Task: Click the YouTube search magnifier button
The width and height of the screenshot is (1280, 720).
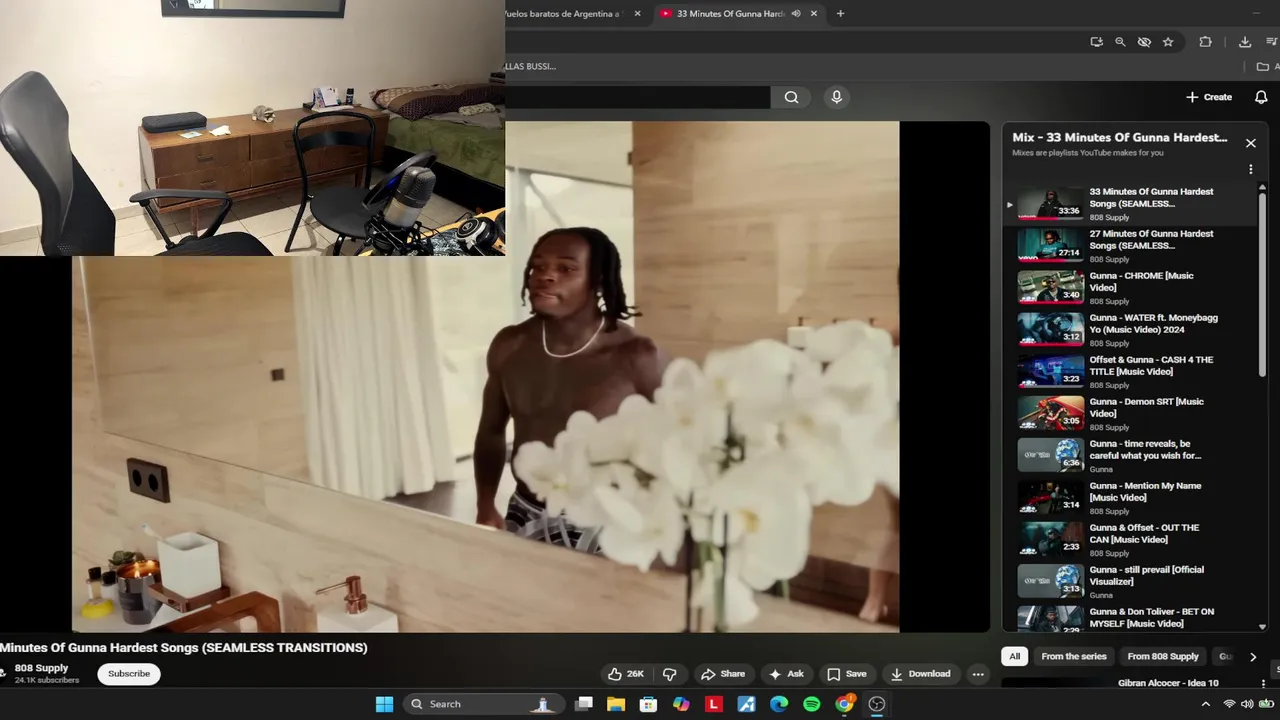Action: coord(791,97)
